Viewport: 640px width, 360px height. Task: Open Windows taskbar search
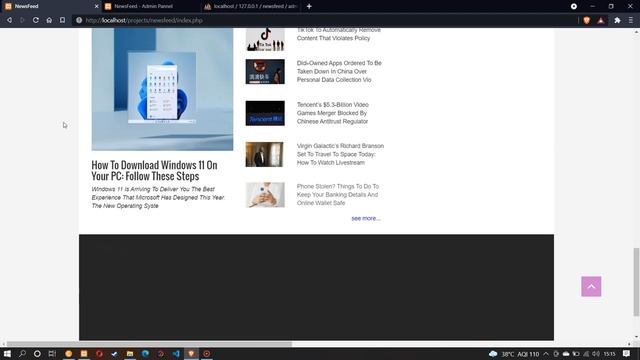click(22, 353)
